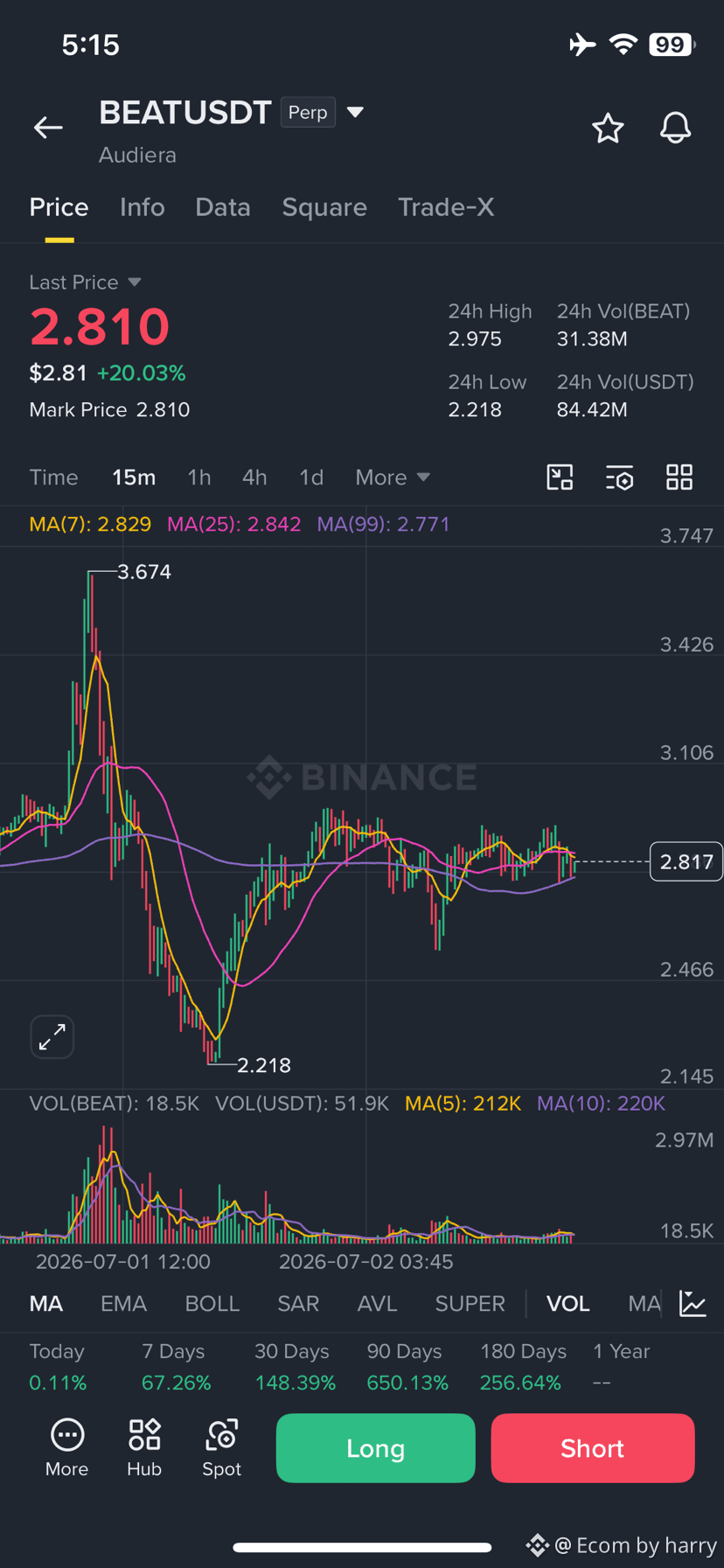Open the Spot trading icon
This screenshot has height=1568, width=724.
click(222, 1448)
